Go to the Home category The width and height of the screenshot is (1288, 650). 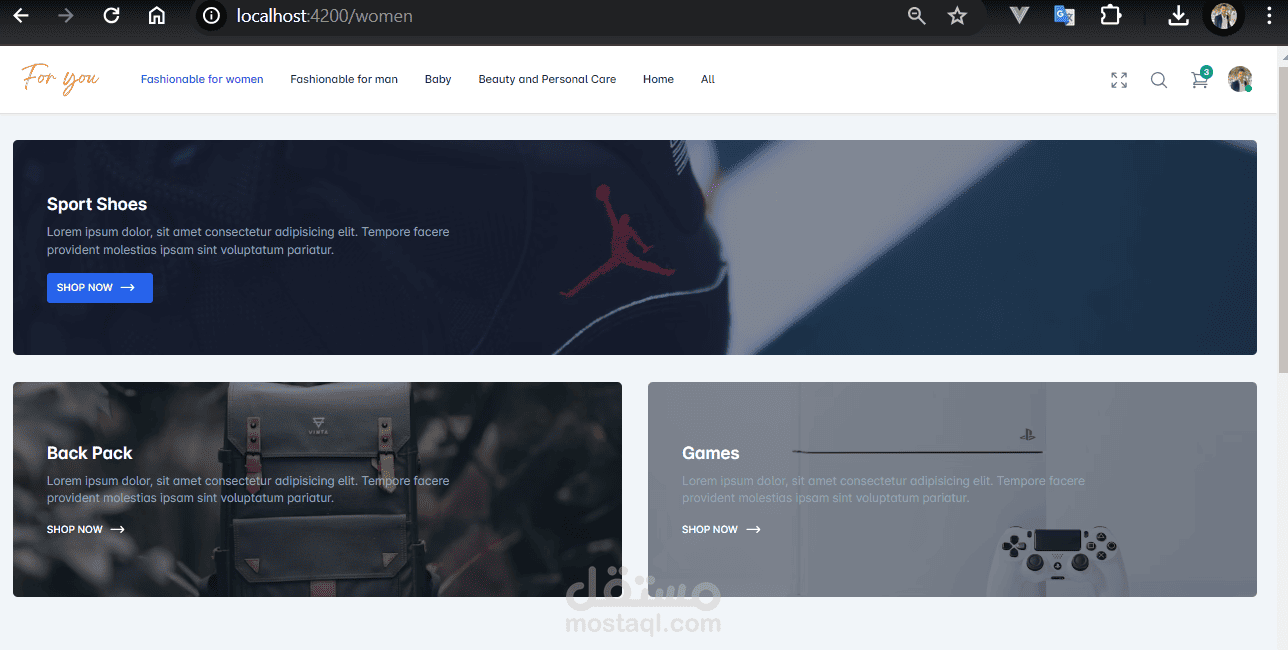pyautogui.click(x=658, y=79)
